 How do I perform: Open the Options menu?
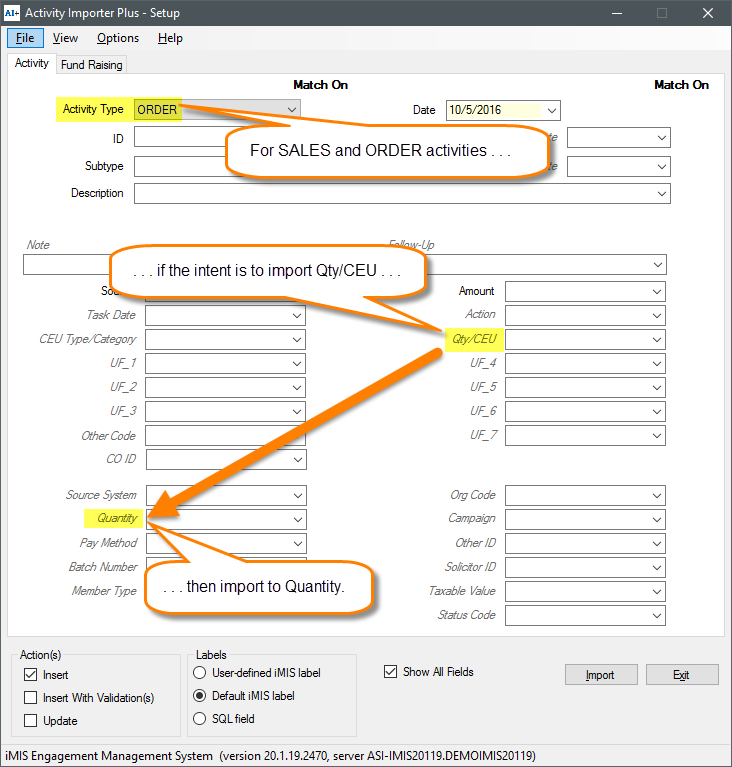(x=118, y=38)
